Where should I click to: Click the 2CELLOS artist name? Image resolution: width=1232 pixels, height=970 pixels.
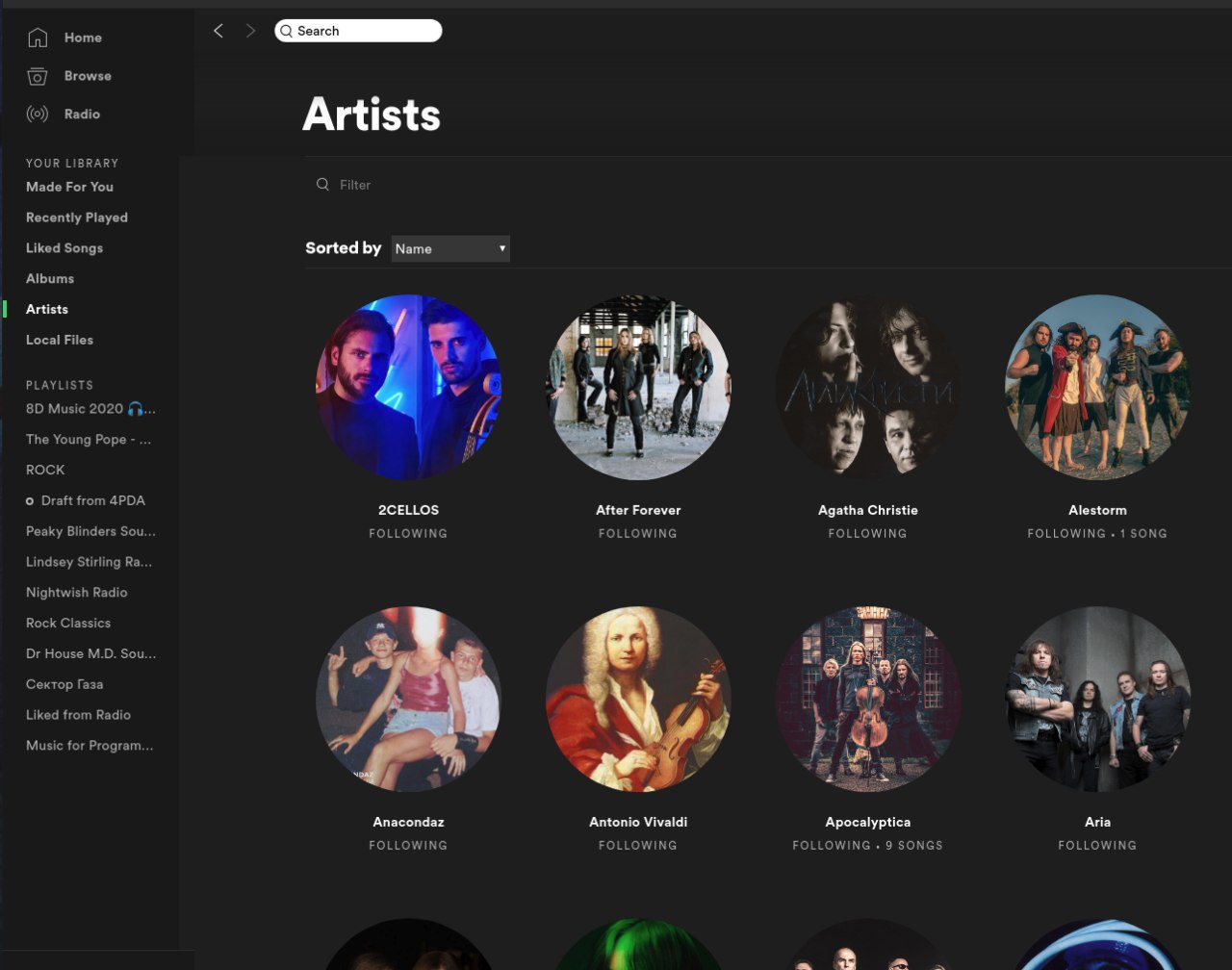(408, 510)
